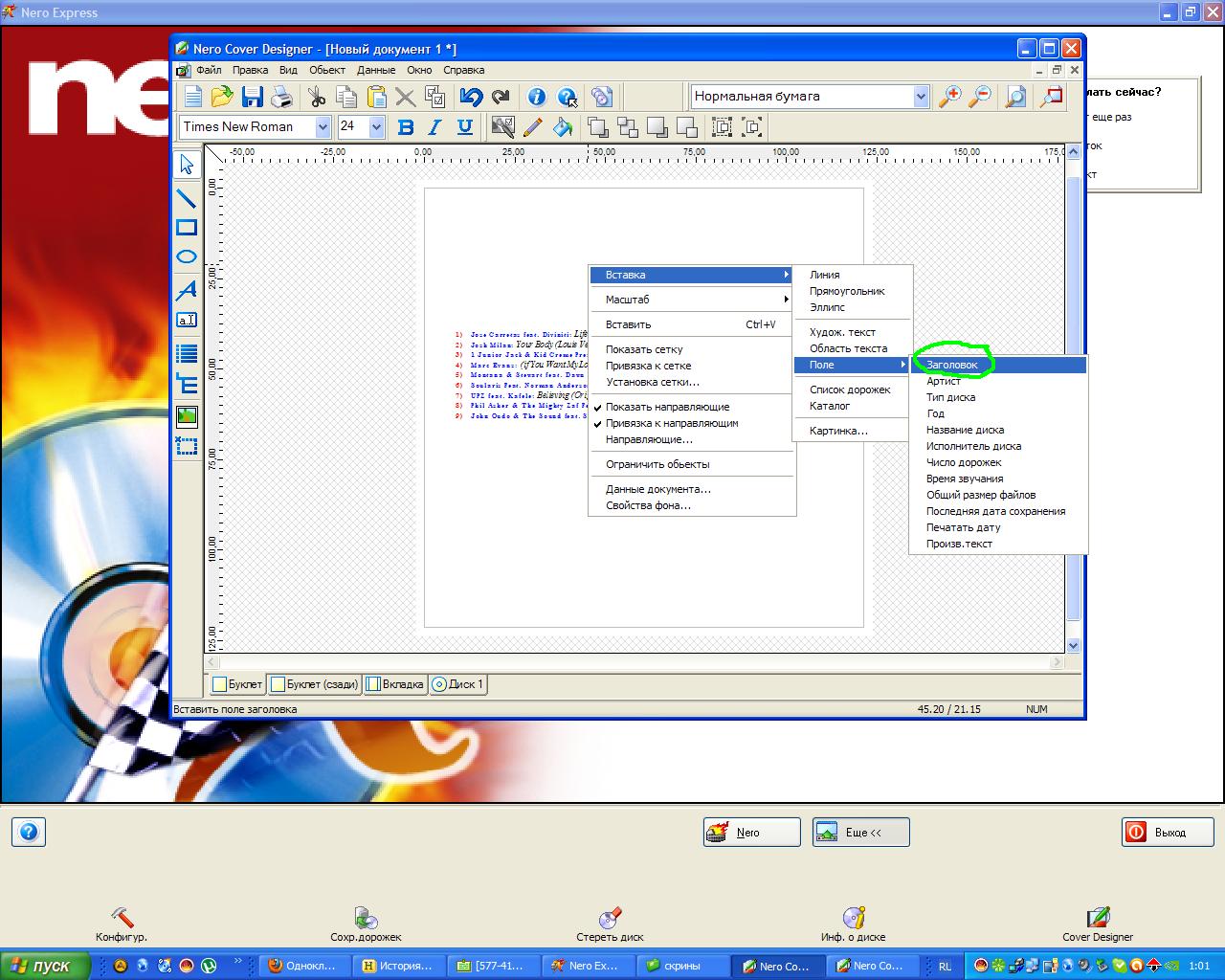
Task: Paste from the clipboard toolbar icon
Action: point(376,96)
